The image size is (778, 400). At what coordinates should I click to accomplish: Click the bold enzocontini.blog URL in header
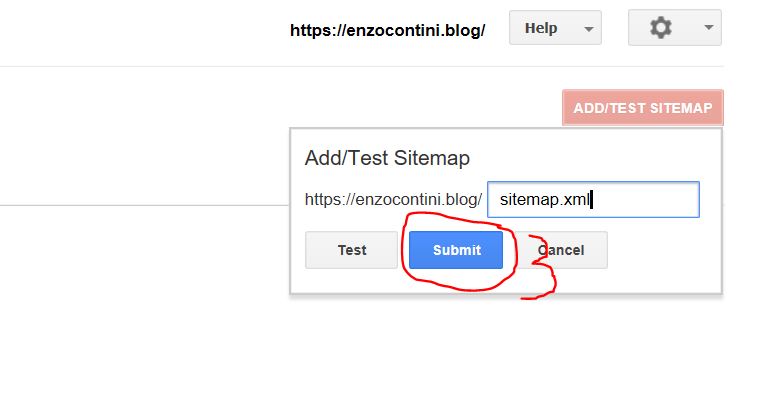(x=387, y=30)
